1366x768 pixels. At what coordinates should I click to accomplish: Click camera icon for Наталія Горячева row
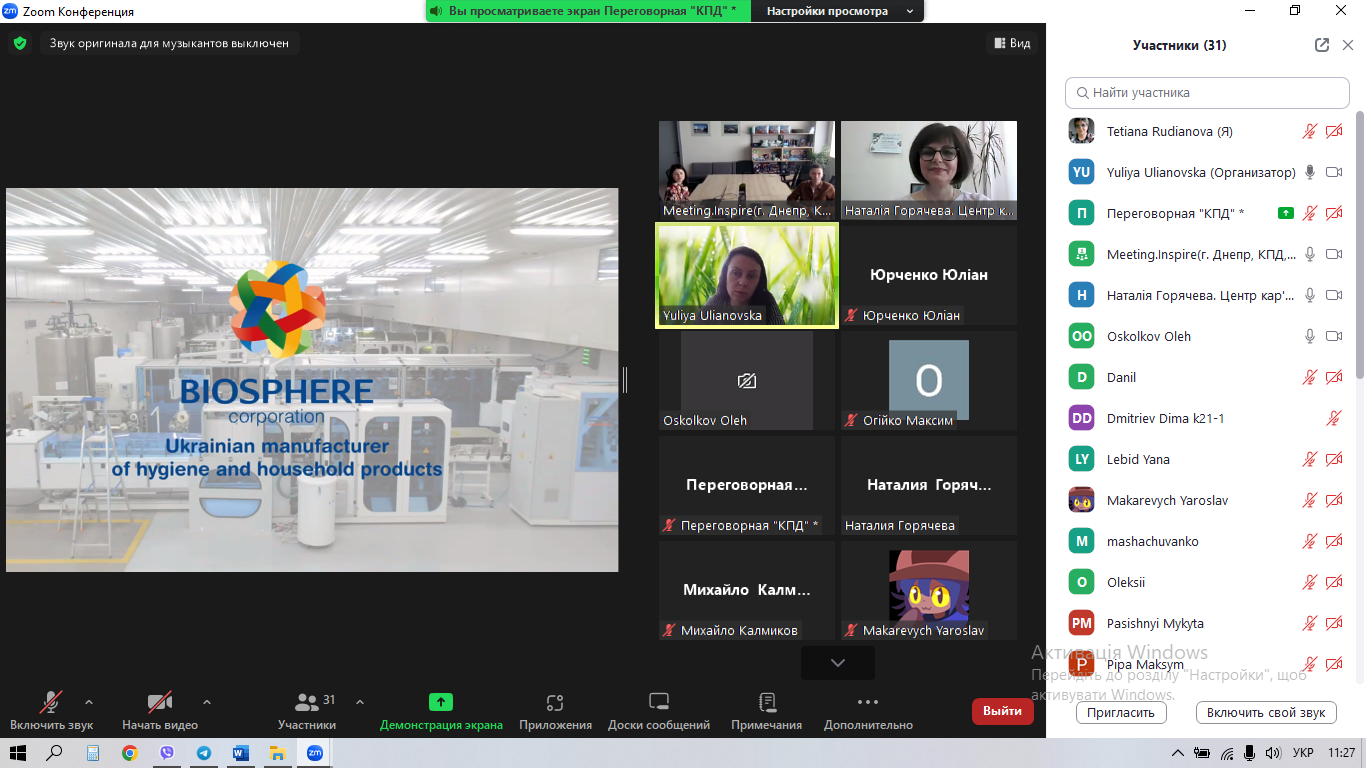(1334, 295)
